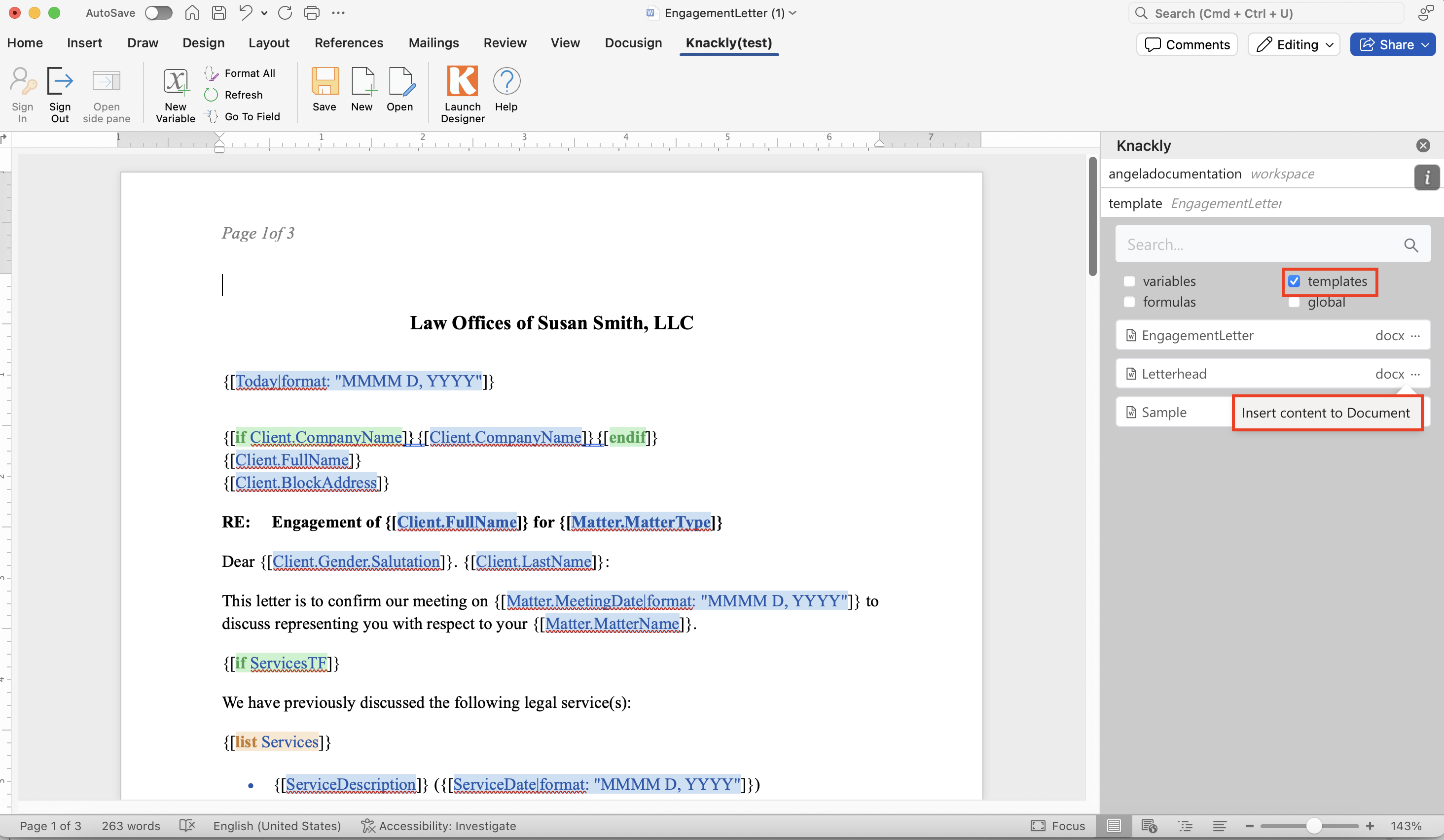Click the Refresh fields icon
Image resolution: width=1444 pixels, height=840 pixels.
pos(212,95)
